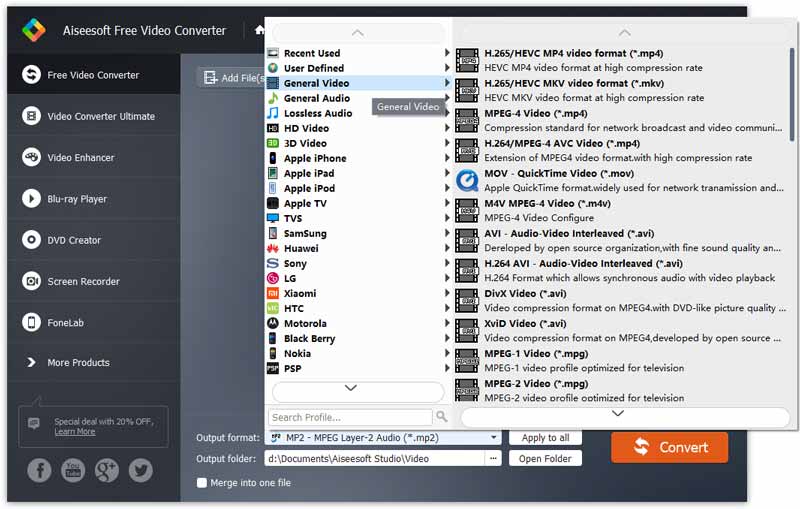Select the Sony category

pyautogui.click(x=357, y=264)
